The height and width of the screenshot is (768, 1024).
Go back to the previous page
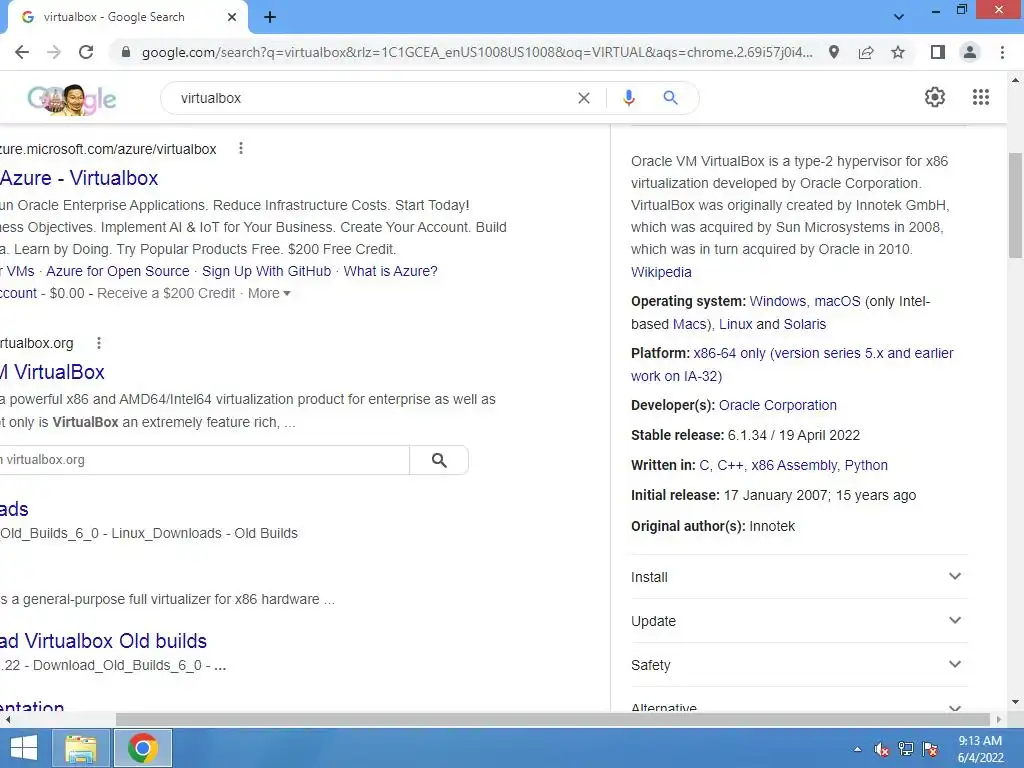point(22,52)
